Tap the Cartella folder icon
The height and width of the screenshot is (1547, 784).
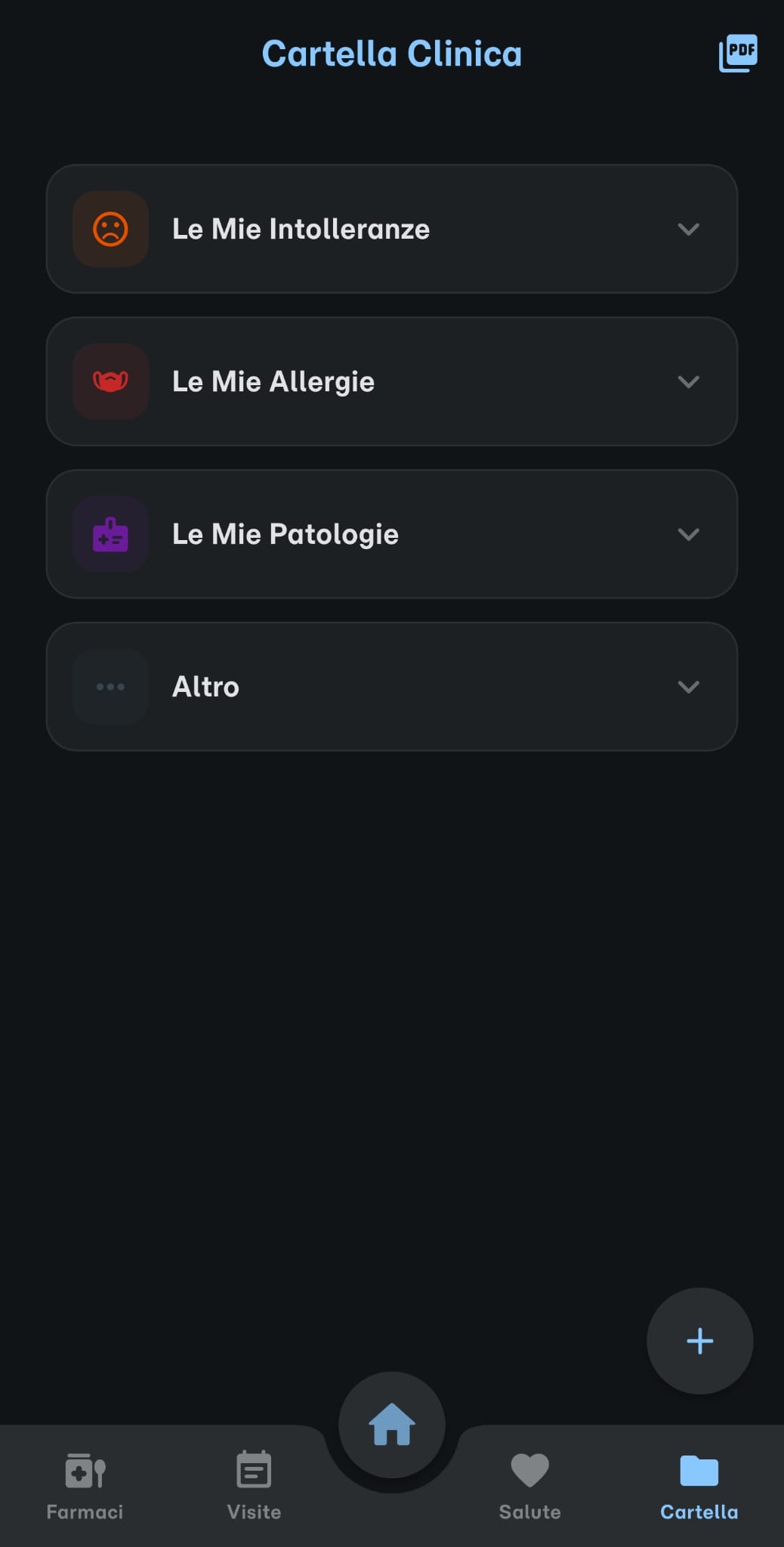[699, 1470]
